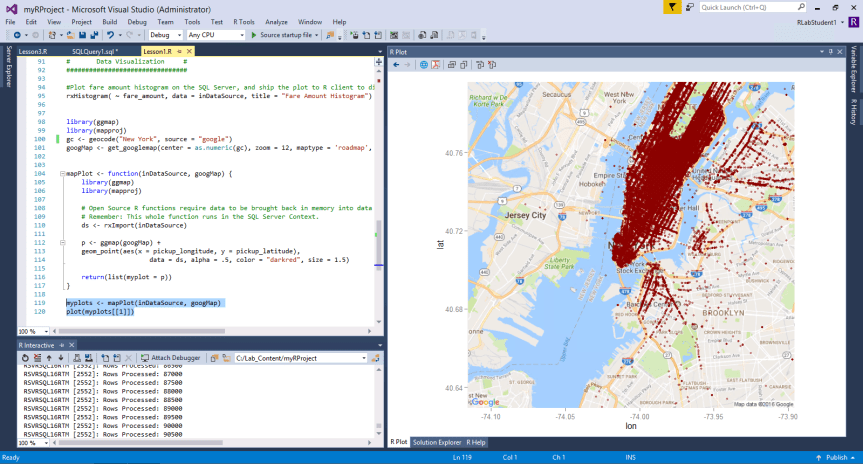This screenshot has width=863, height=464.
Task: Collapse the mapPlot function outline
Action: coord(62,173)
